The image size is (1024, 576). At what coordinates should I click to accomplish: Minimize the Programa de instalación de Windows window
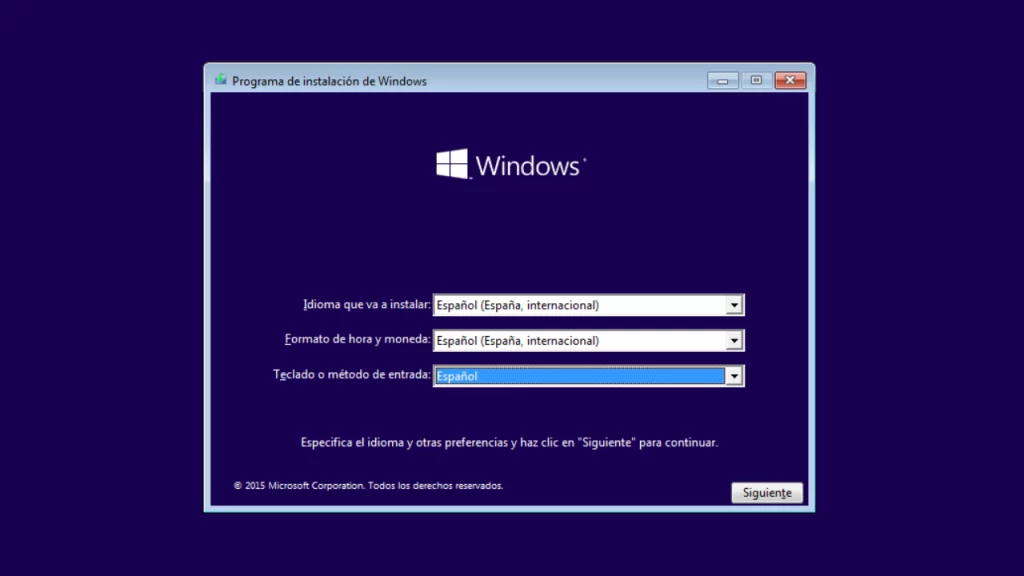pos(722,80)
